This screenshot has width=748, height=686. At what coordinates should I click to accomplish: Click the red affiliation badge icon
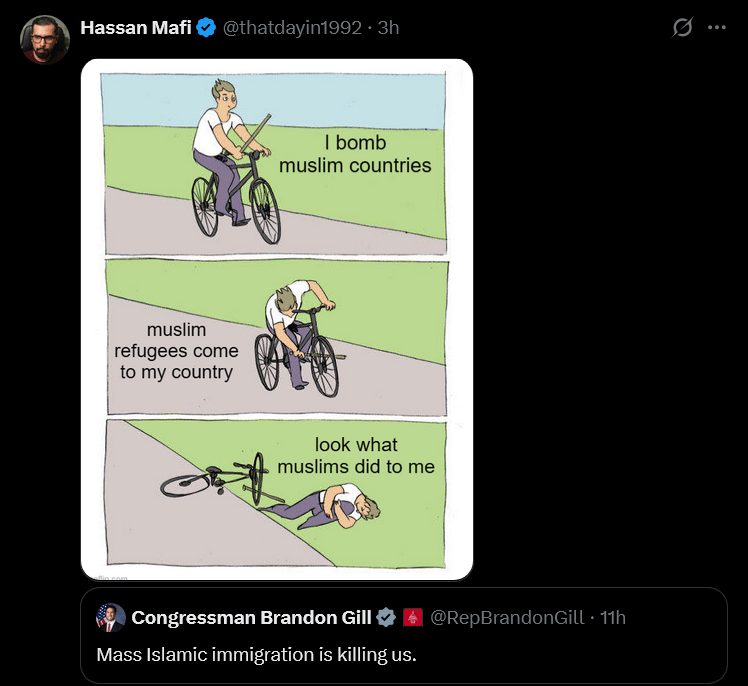coord(412,617)
